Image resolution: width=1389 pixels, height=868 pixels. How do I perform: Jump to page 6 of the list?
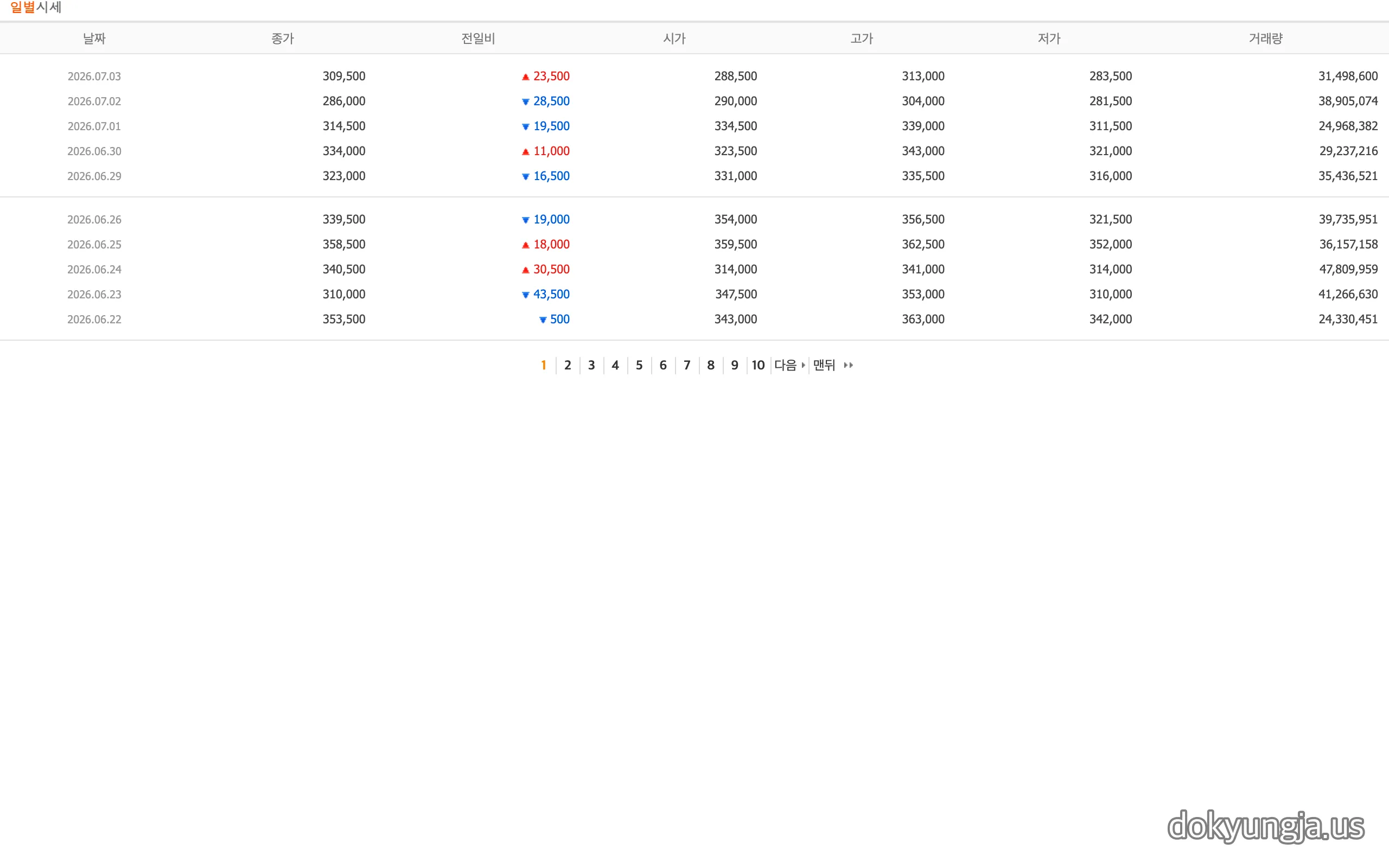coord(663,365)
